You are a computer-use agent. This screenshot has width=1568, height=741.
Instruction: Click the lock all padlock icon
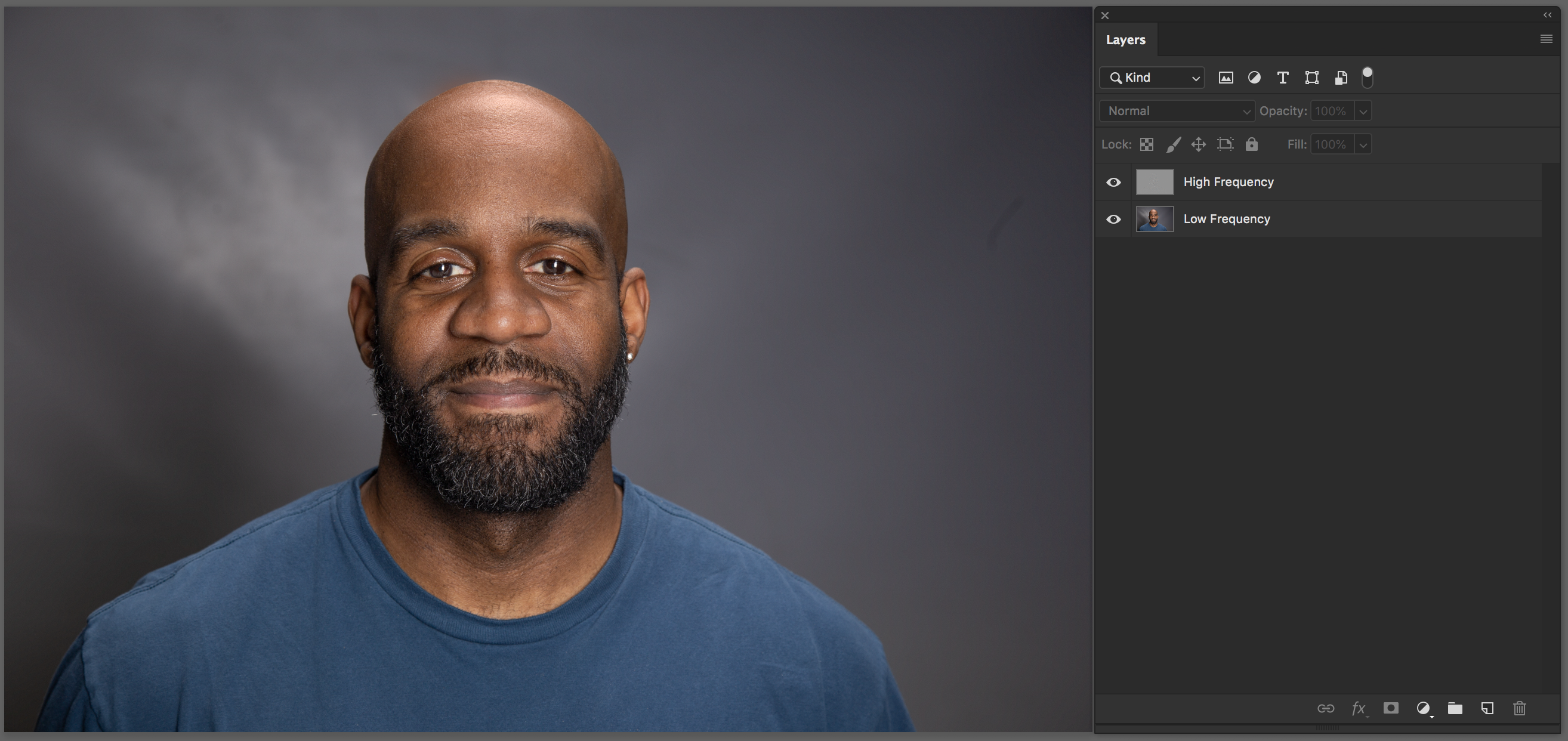pyautogui.click(x=1251, y=145)
